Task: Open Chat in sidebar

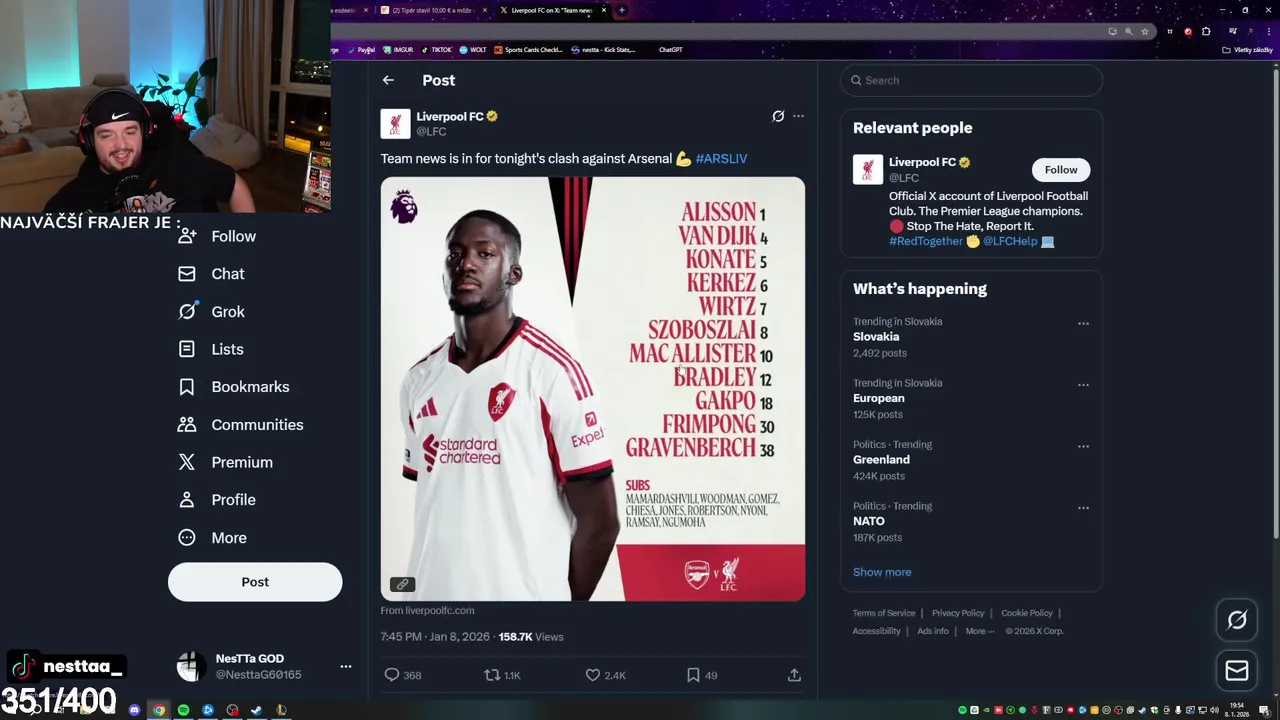Action: coord(211,274)
